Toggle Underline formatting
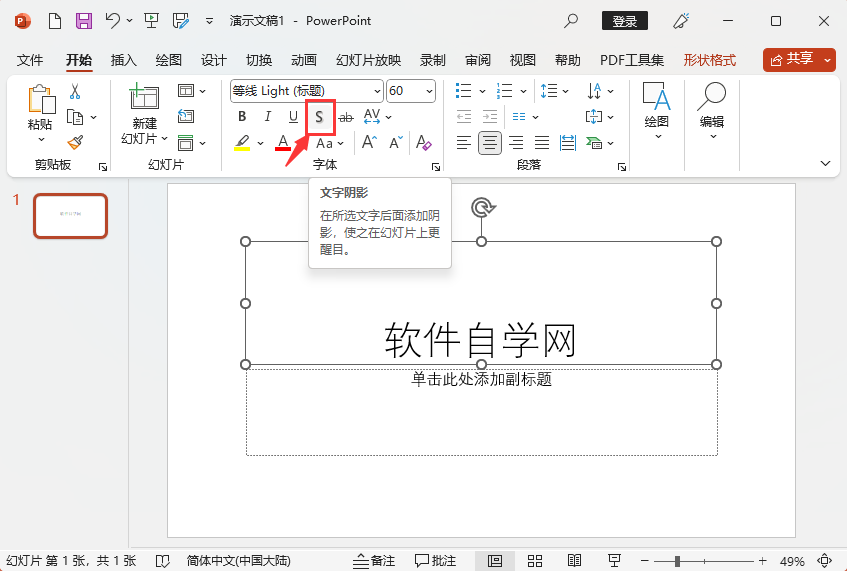Screen dimensions: 847x571 pos(293,116)
